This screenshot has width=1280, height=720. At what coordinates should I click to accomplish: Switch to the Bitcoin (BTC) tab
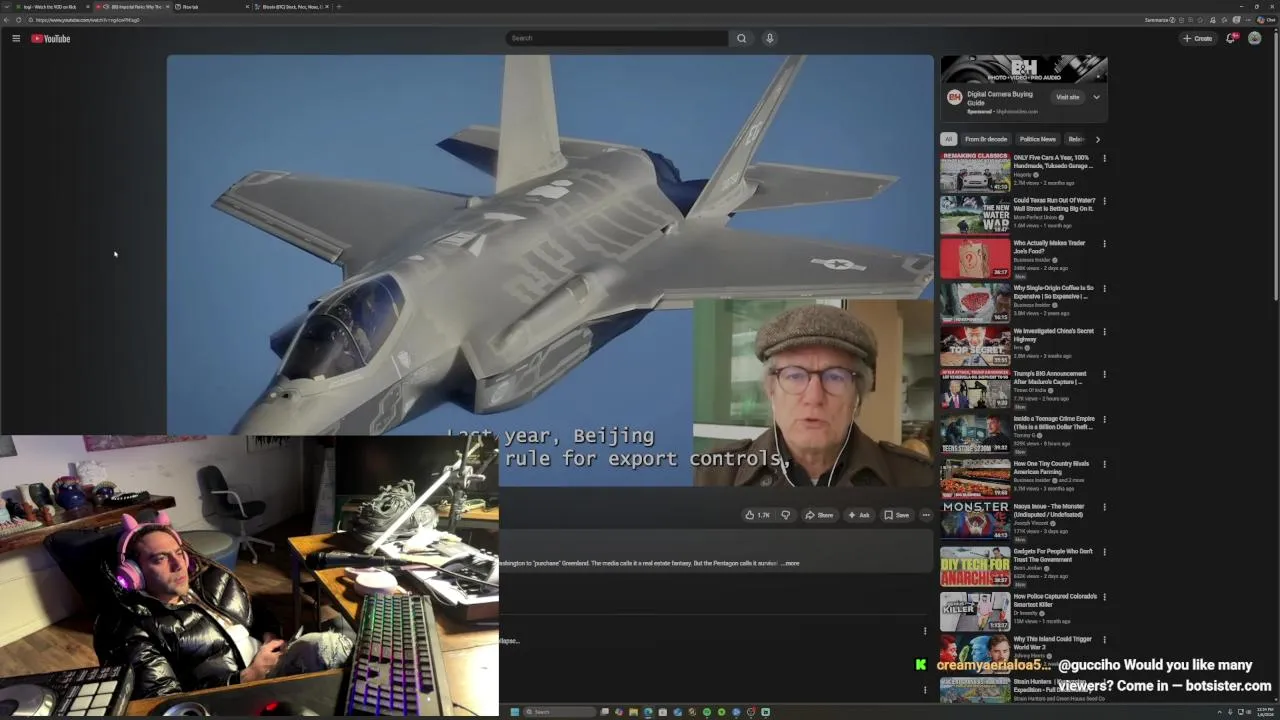[291, 7]
